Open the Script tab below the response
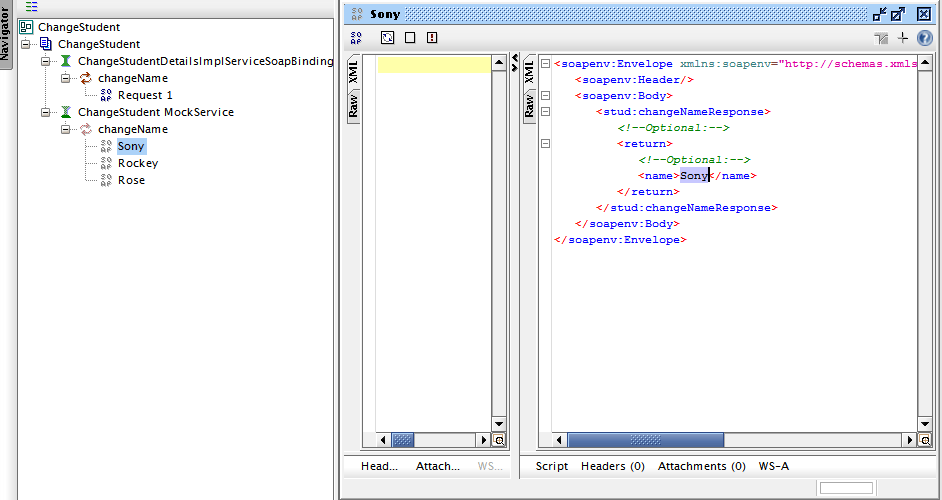Screen dimensions: 942x500 (x=551, y=466)
